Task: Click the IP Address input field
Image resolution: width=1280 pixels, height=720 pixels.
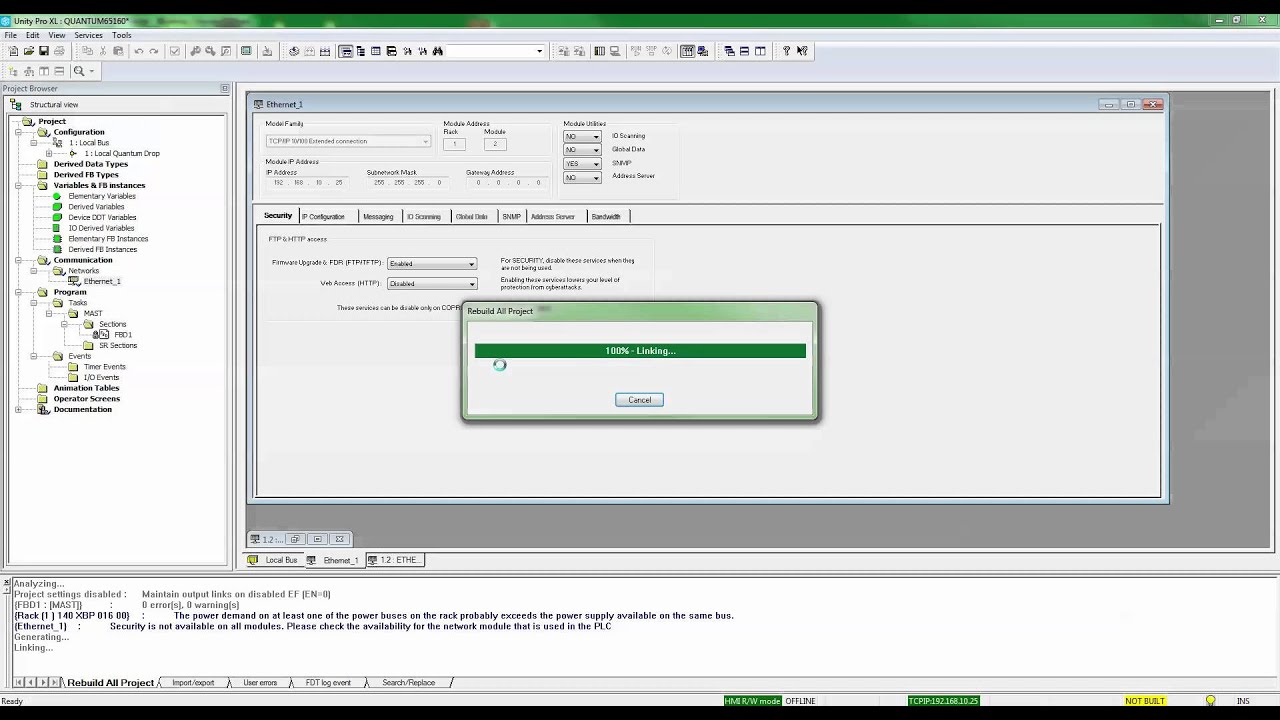Action: point(306,183)
